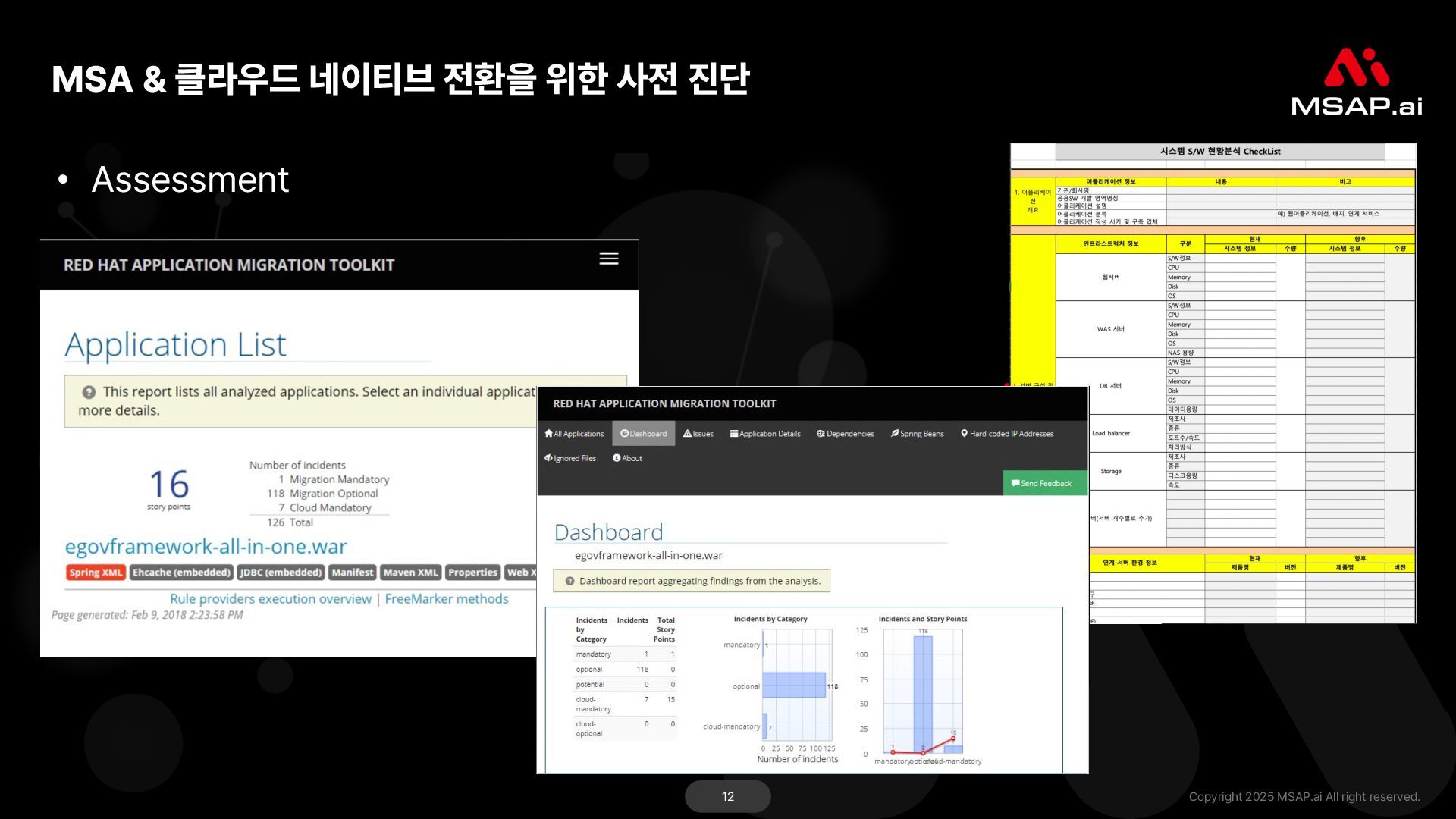Click the info icon in Dashboard report notice
The width and height of the screenshot is (1456, 819).
[x=570, y=581]
